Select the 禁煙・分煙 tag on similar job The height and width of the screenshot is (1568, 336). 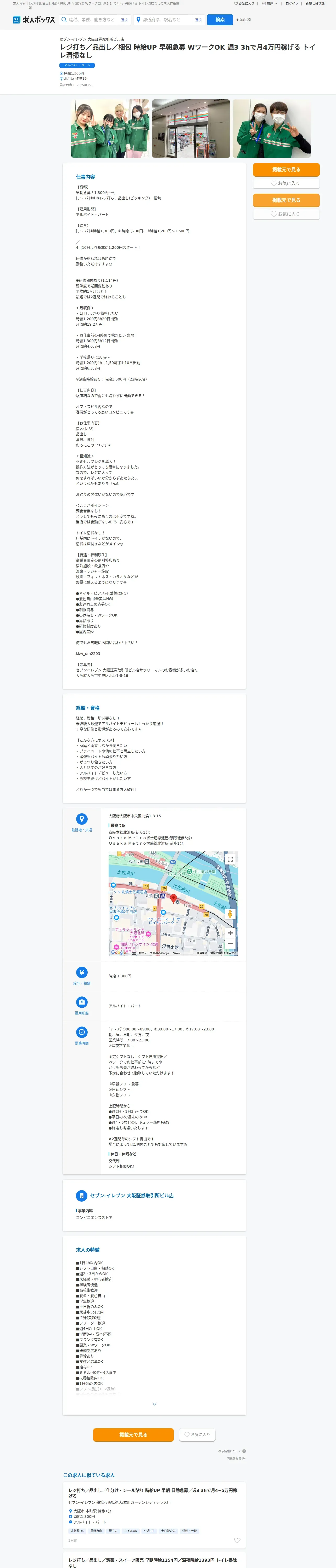tap(190, 1531)
